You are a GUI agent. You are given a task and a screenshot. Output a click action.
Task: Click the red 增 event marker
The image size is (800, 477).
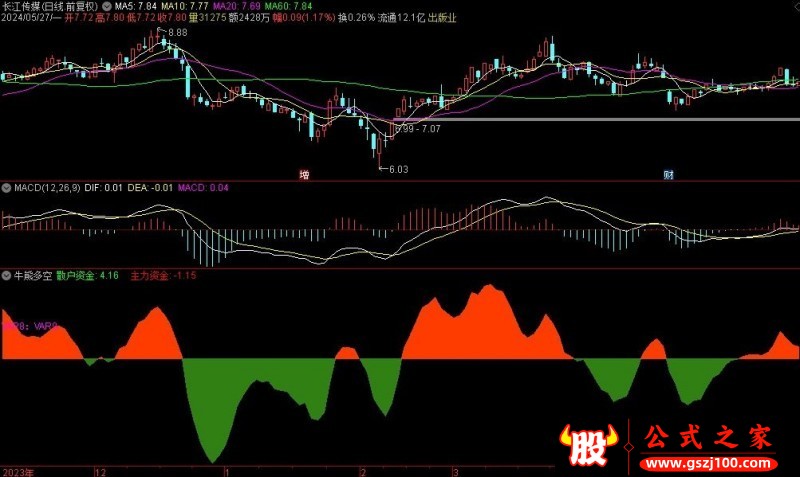pyautogui.click(x=305, y=175)
